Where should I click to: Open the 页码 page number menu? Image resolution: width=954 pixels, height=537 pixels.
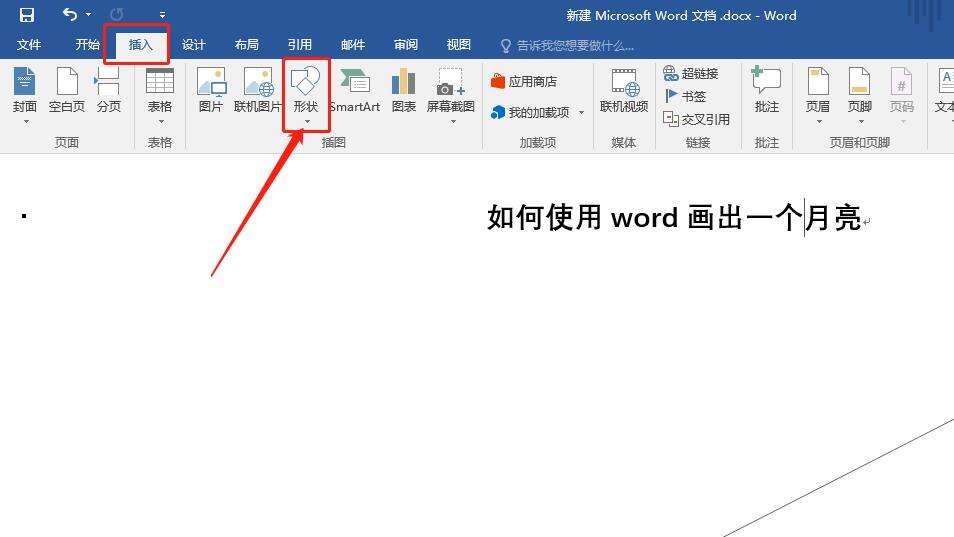(x=902, y=90)
